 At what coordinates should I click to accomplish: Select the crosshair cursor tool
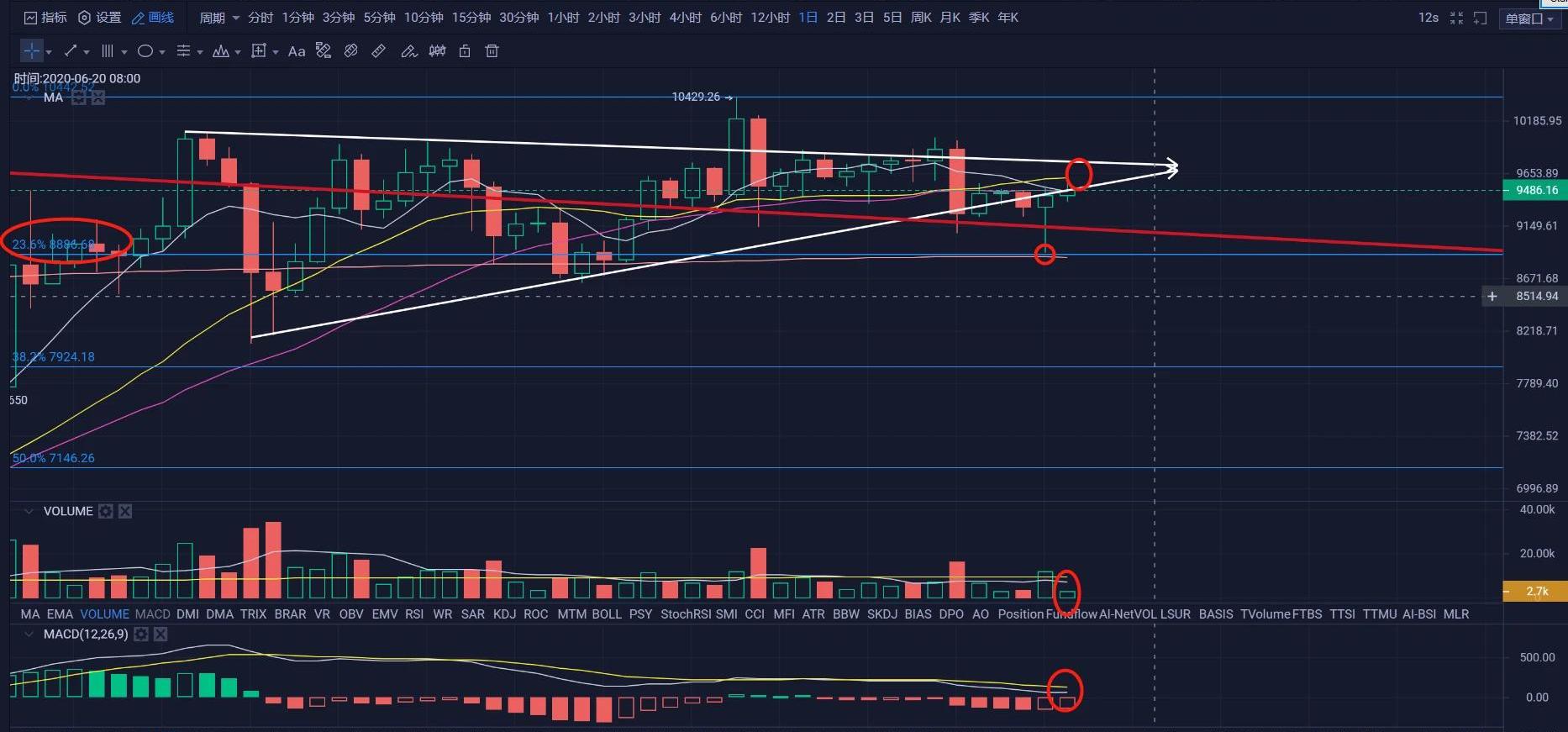(x=31, y=51)
